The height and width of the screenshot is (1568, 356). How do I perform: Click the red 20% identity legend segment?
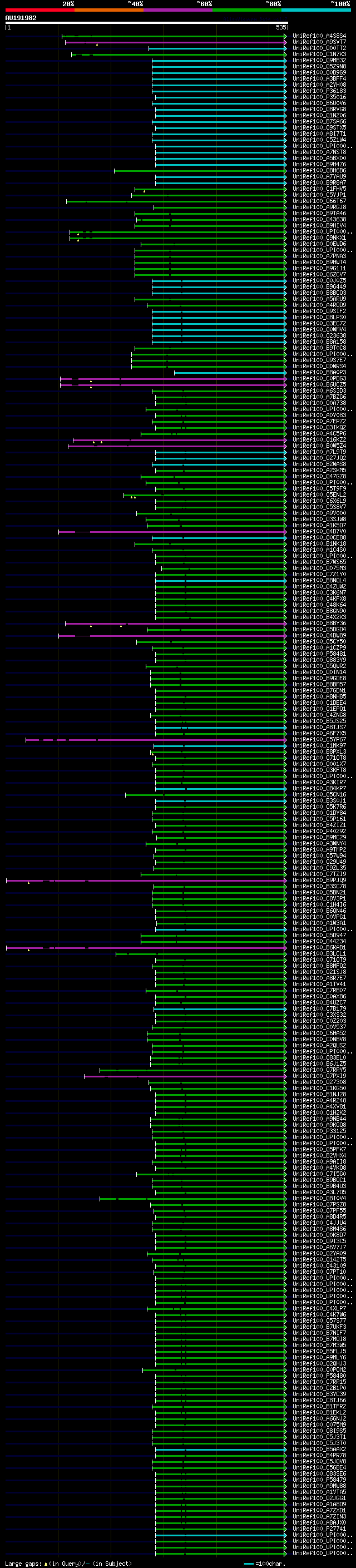[x=39, y=11]
